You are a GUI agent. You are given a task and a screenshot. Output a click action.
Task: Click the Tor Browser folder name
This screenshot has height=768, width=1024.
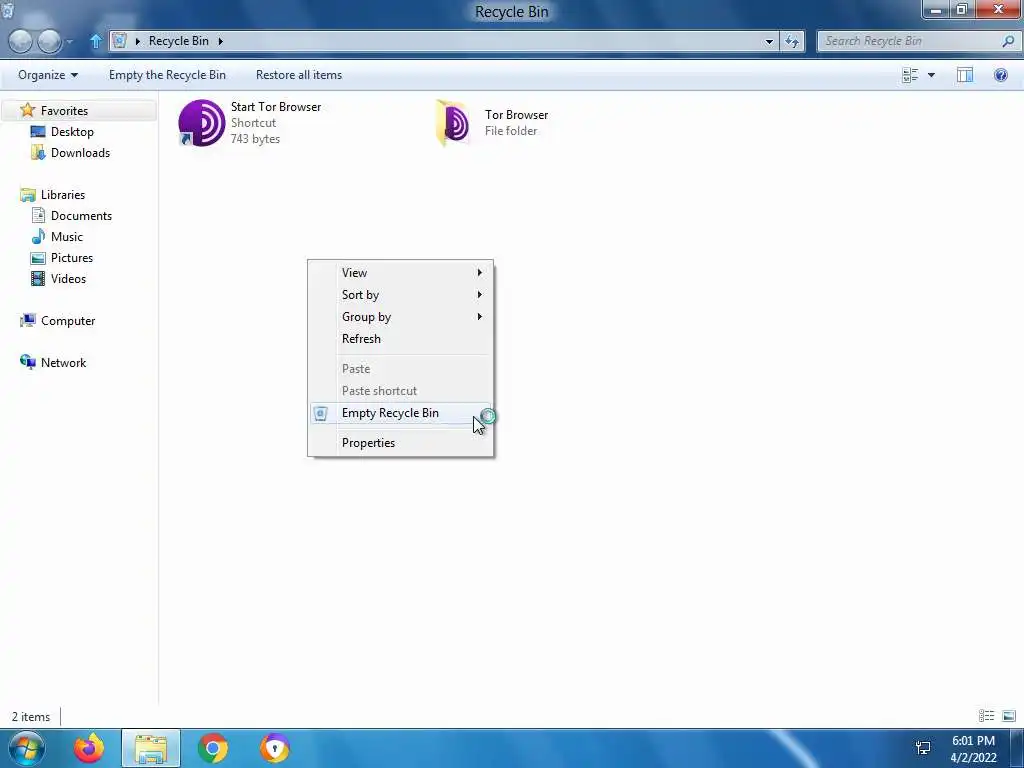click(x=516, y=115)
